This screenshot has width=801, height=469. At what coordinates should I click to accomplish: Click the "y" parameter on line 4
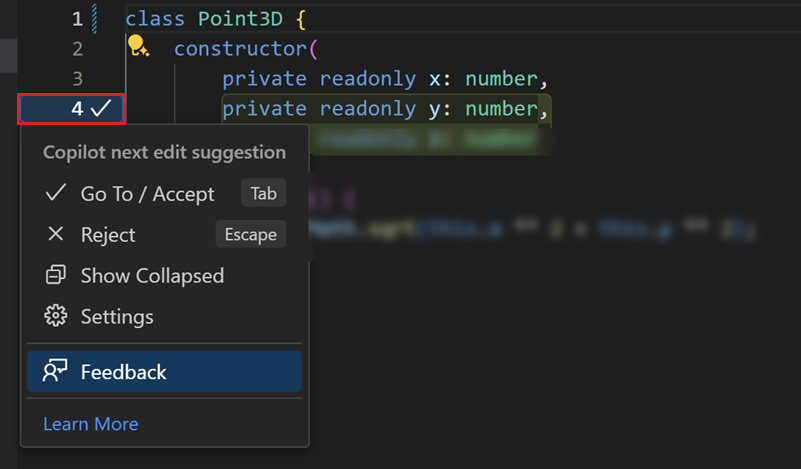(435, 108)
